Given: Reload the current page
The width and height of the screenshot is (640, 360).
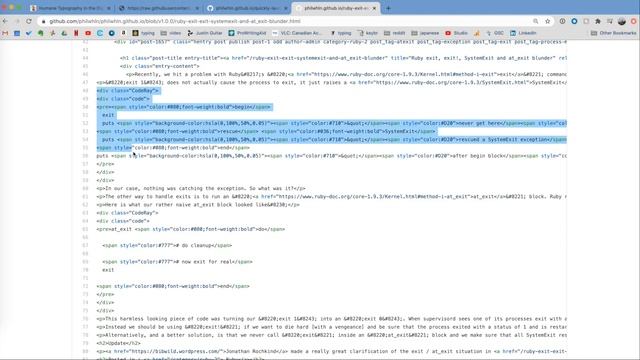Looking at the screenshot, I should 29,21.
